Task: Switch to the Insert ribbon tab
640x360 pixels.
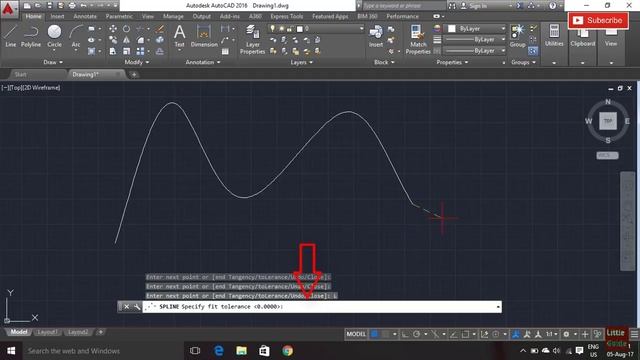Action: pyautogui.click(x=57, y=16)
